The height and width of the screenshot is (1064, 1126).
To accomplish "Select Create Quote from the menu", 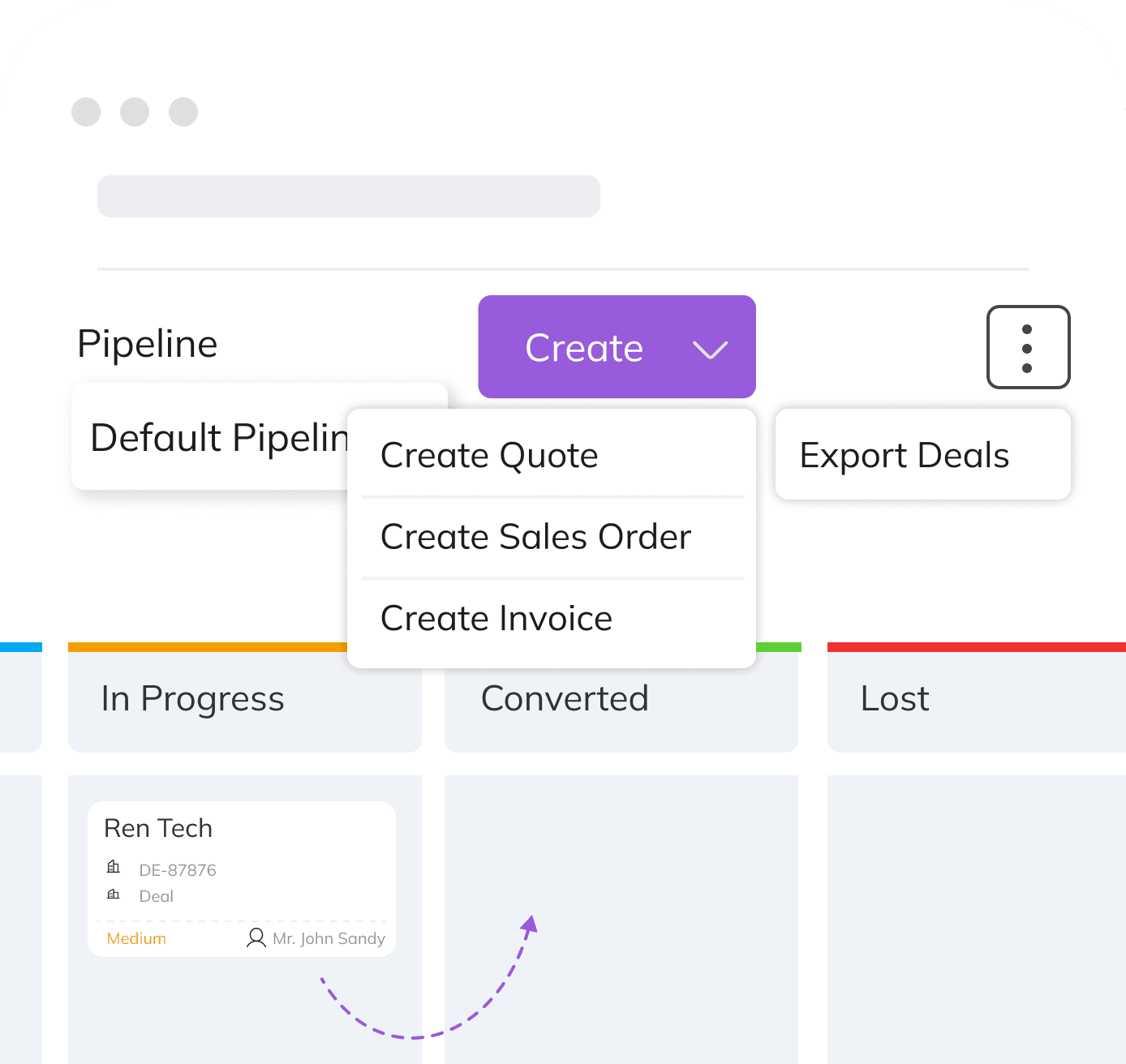I will click(489, 456).
